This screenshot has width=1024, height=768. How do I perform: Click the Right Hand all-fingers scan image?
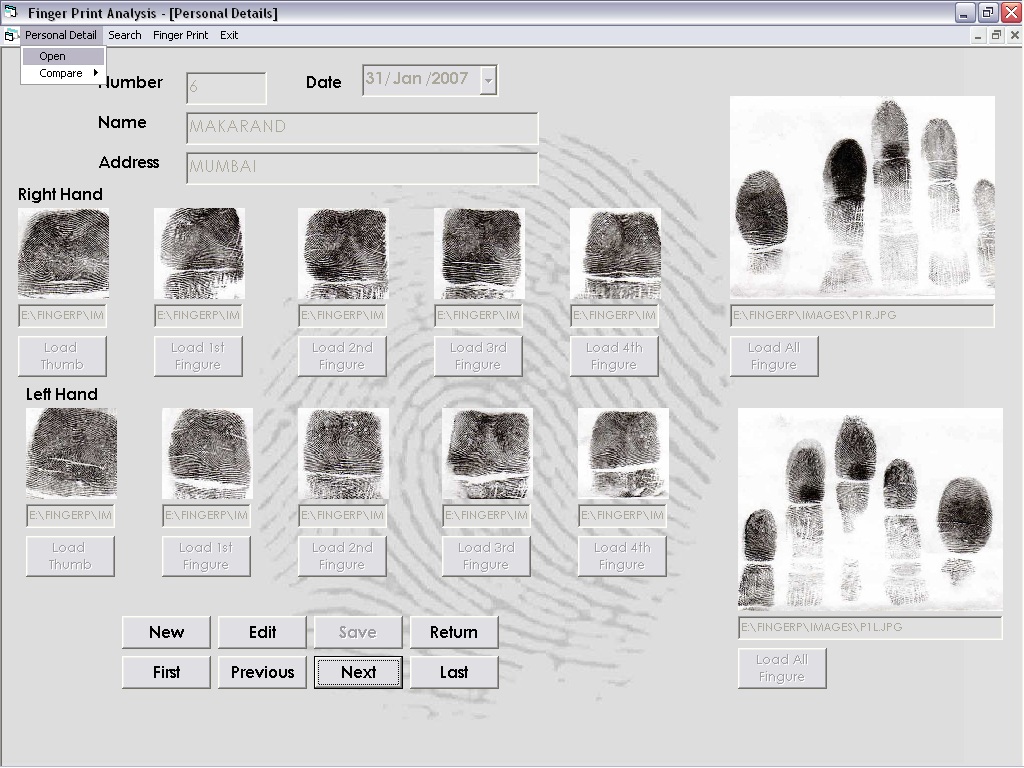coord(862,196)
